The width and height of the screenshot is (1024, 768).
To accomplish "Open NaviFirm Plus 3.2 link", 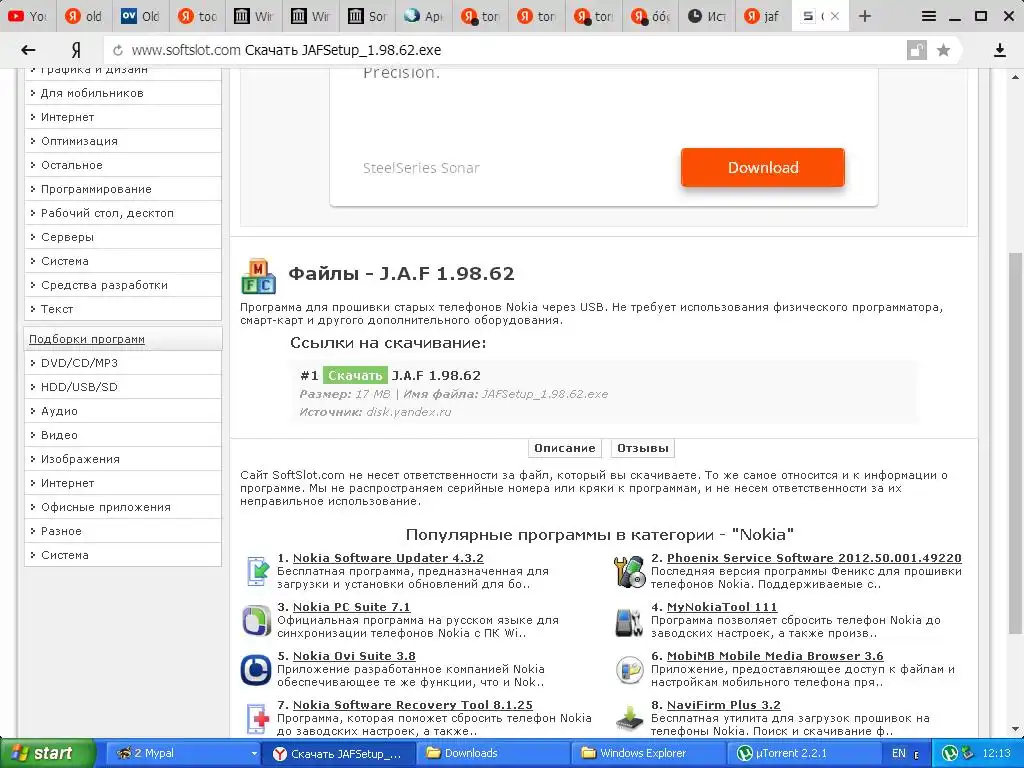I will pos(724,705).
